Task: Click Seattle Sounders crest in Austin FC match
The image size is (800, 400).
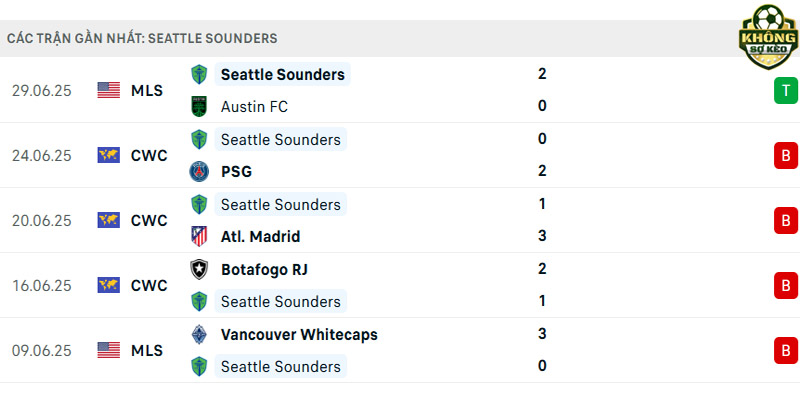Action: (199, 74)
